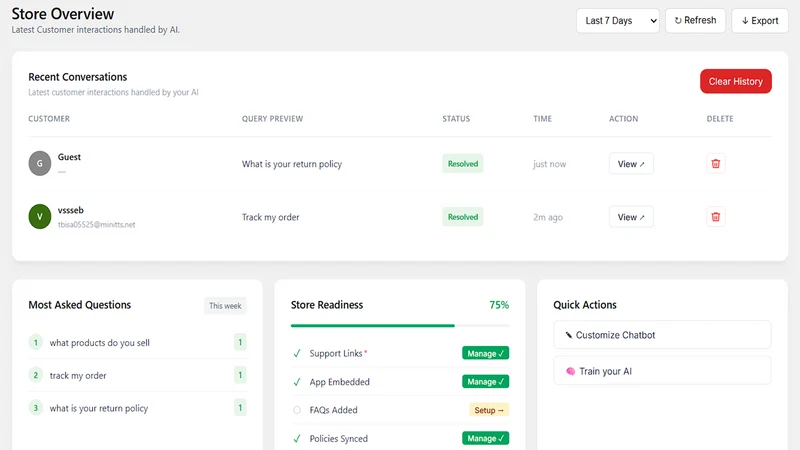Screen dimensions: 800x450
Task: Click the Resolved status for vssseb
Action: (x=463, y=217)
